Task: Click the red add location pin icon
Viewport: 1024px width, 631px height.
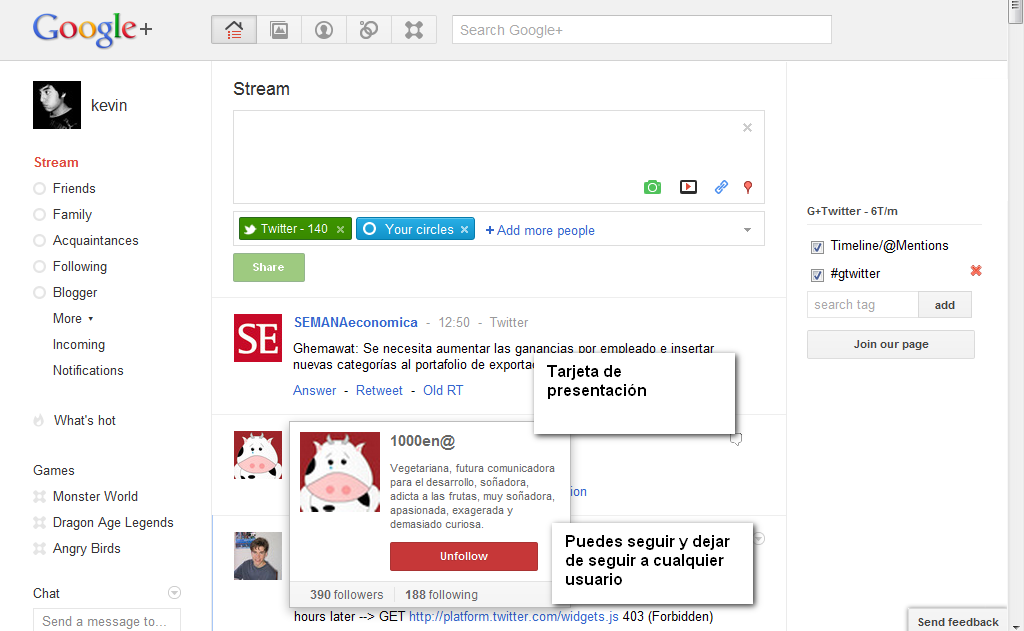Action: tap(747, 187)
